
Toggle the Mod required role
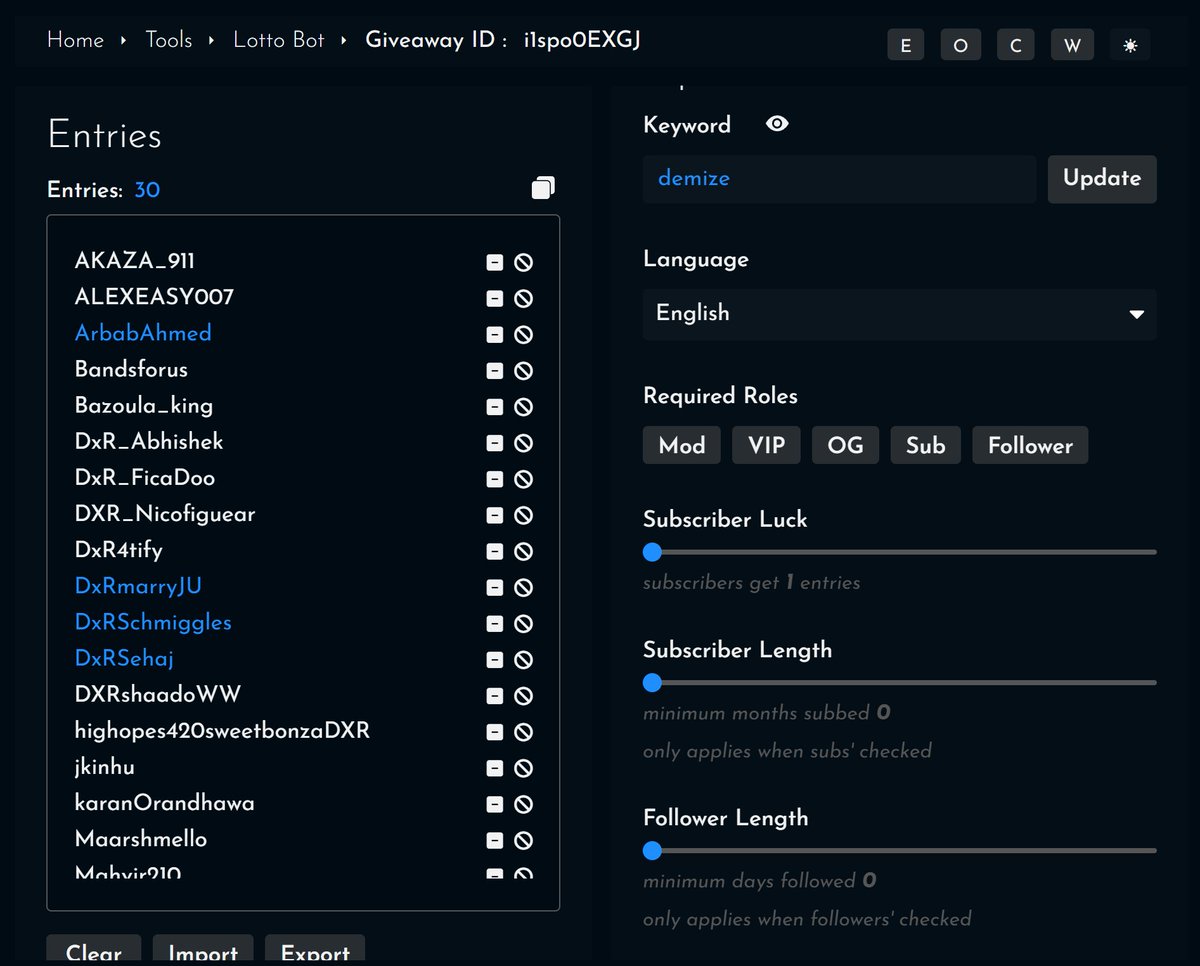(x=682, y=445)
